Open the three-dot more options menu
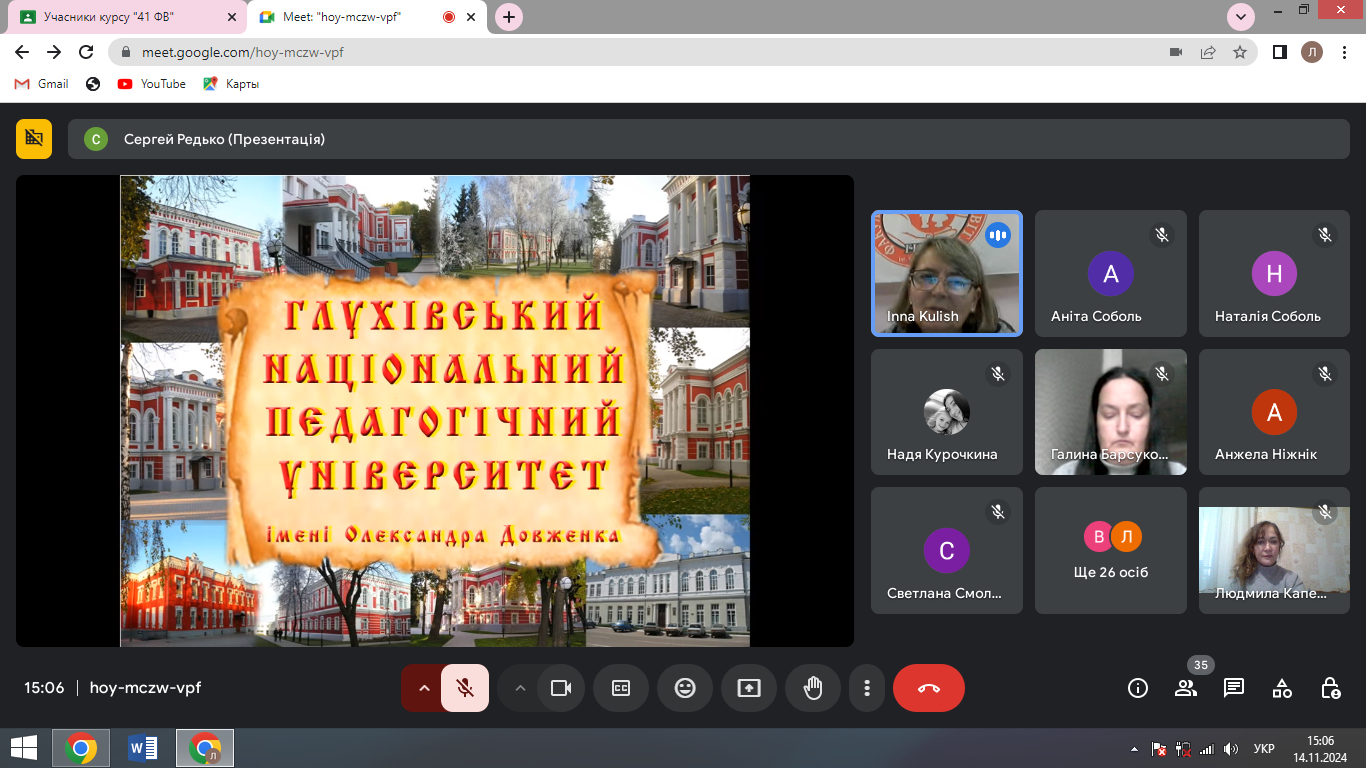Viewport: 1366px width, 768px height. pos(867,688)
